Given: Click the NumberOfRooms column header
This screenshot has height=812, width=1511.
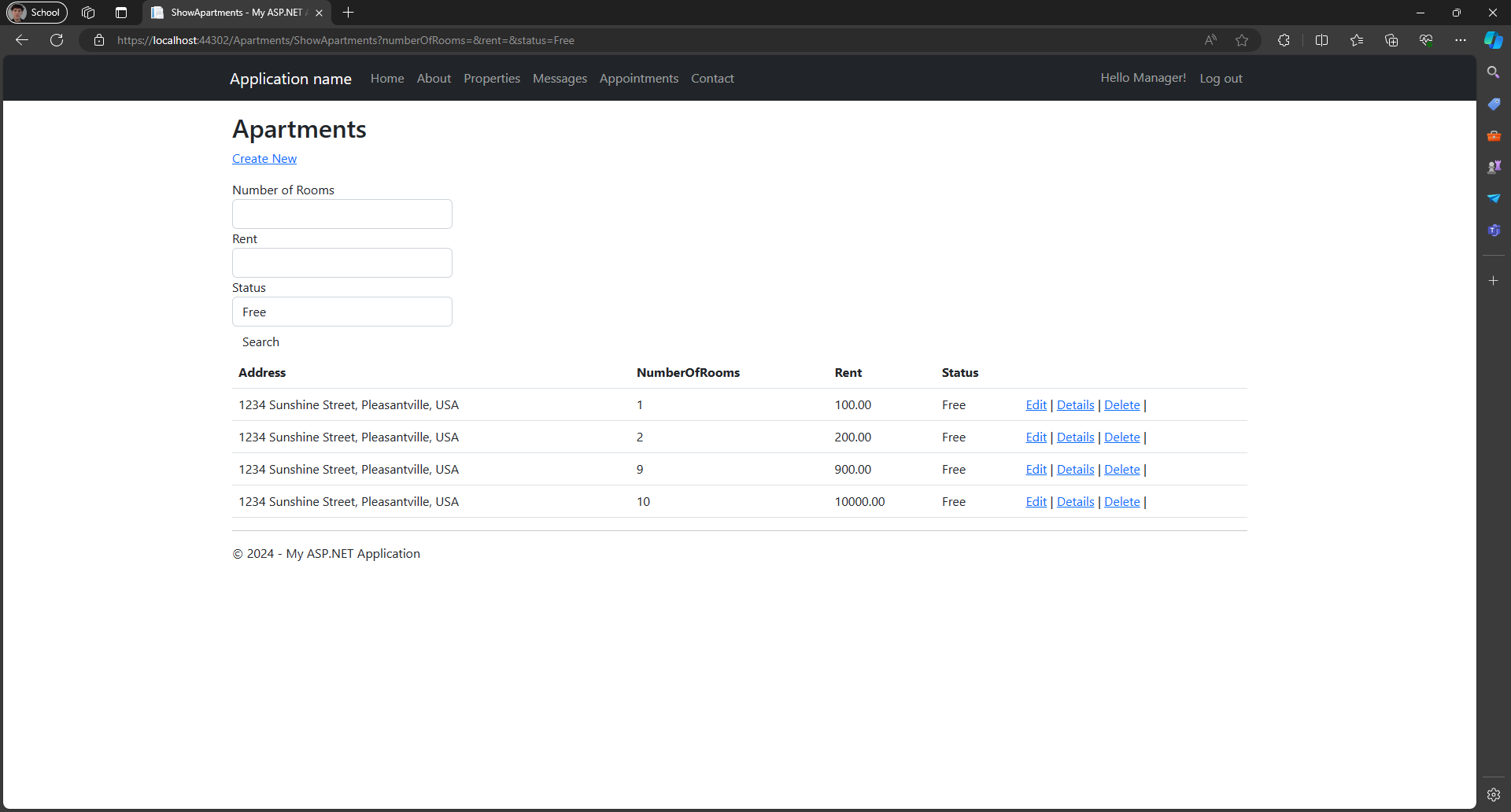Looking at the screenshot, I should point(688,373).
